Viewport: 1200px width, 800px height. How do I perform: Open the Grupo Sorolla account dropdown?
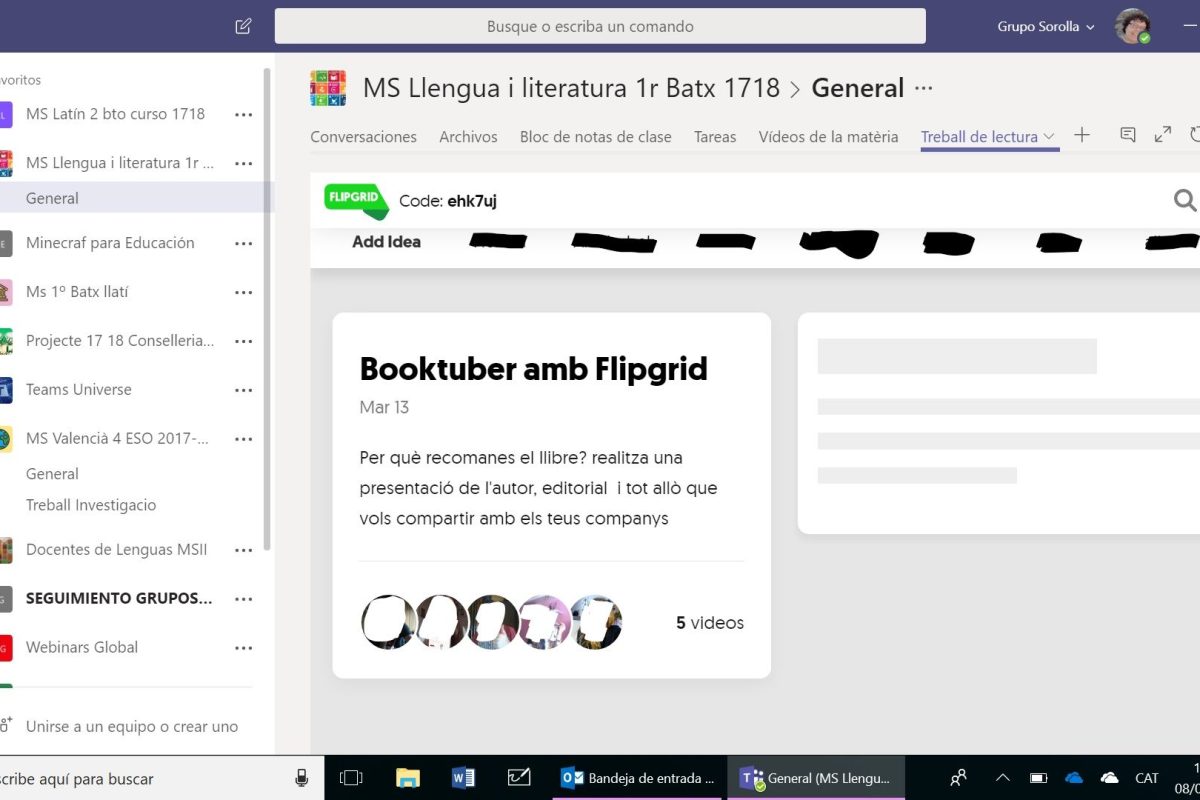click(x=1046, y=26)
